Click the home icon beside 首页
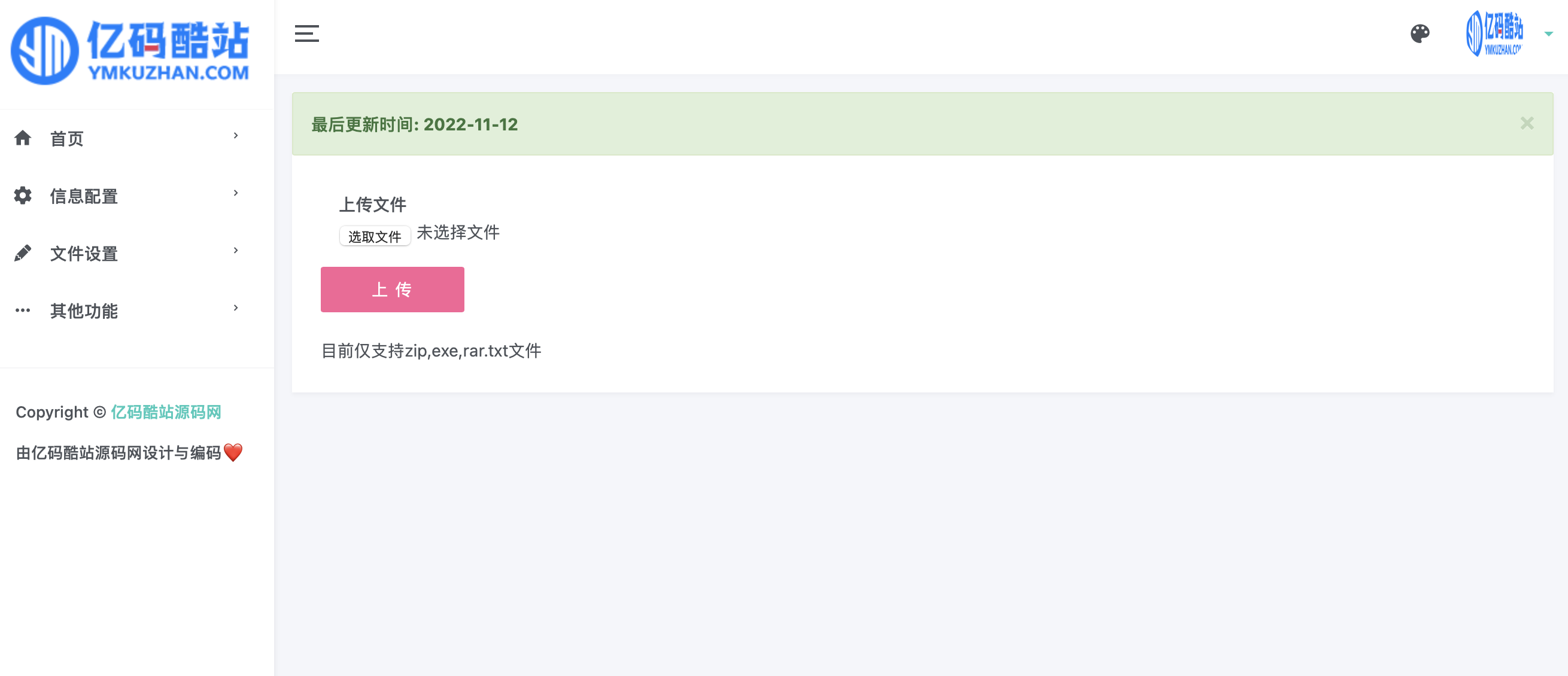The height and width of the screenshot is (676, 1568). click(x=23, y=138)
